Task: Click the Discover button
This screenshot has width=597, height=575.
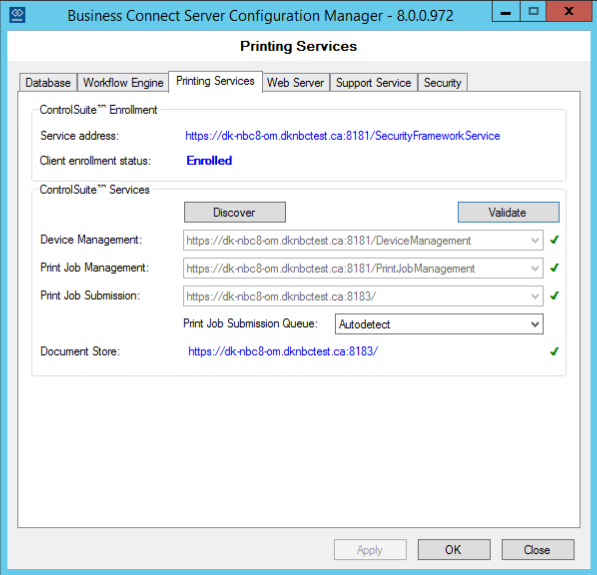Action: tap(235, 212)
